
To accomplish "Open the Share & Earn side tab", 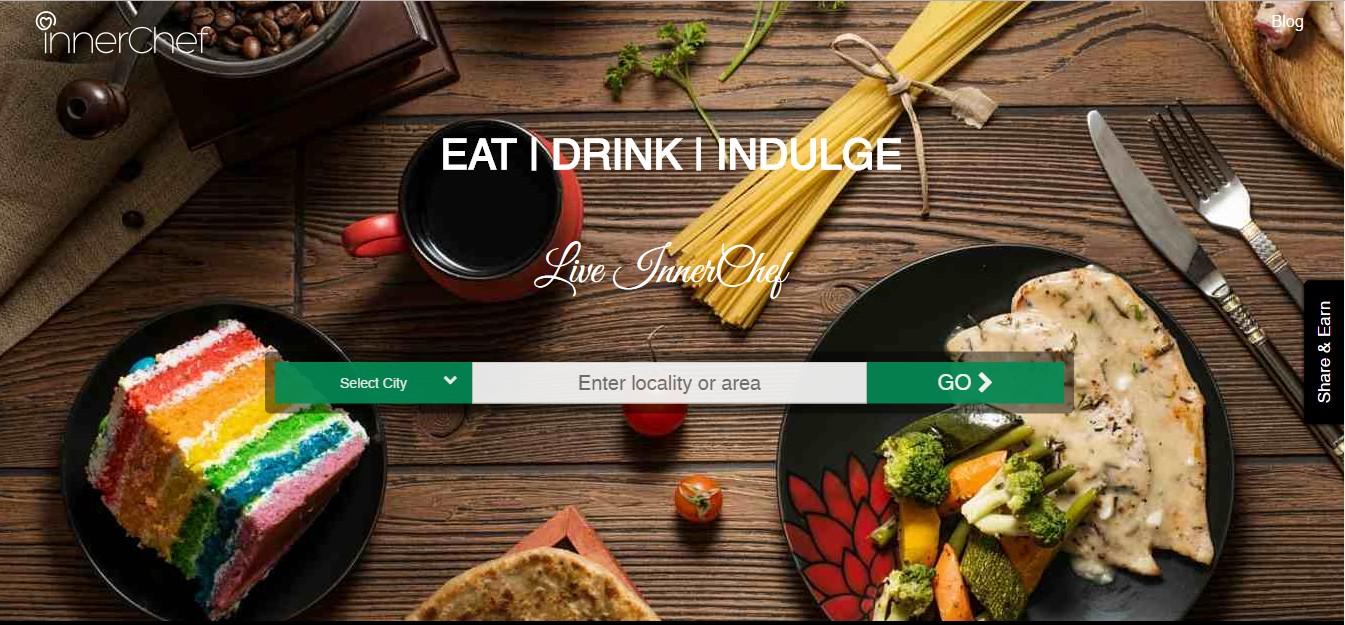I will click(1324, 352).
